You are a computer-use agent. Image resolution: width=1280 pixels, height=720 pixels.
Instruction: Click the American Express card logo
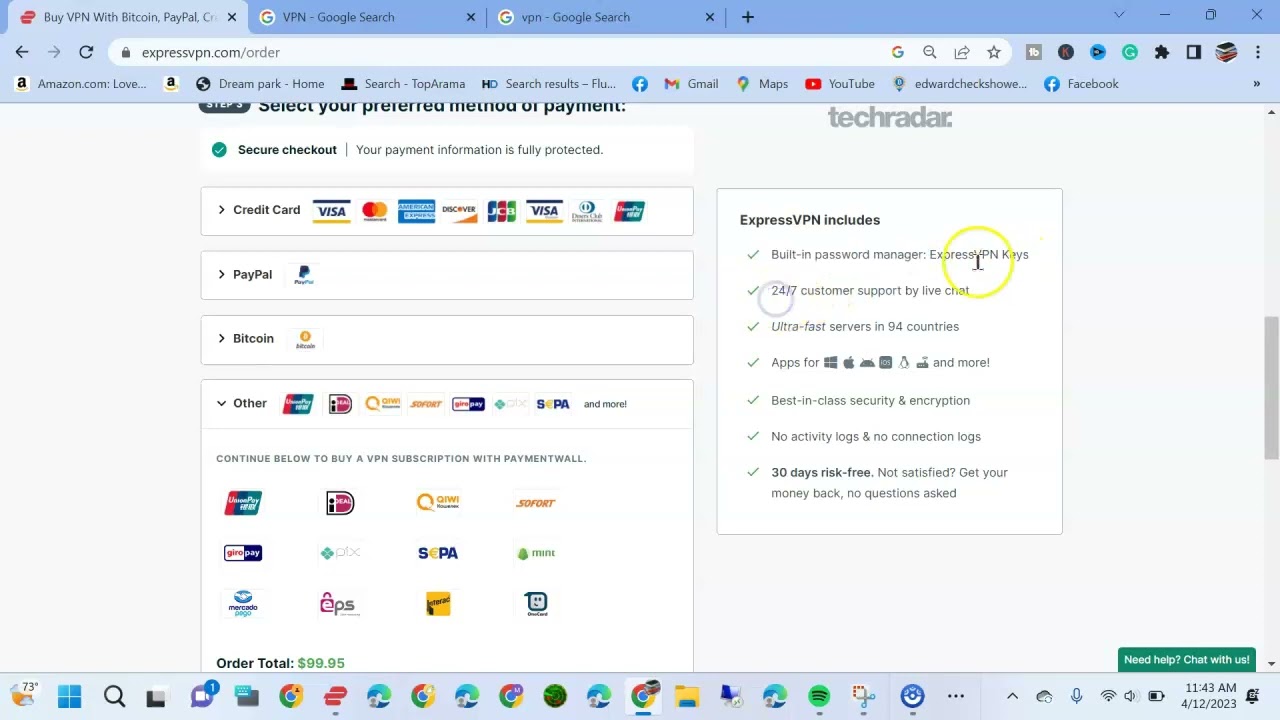click(x=416, y=211)
